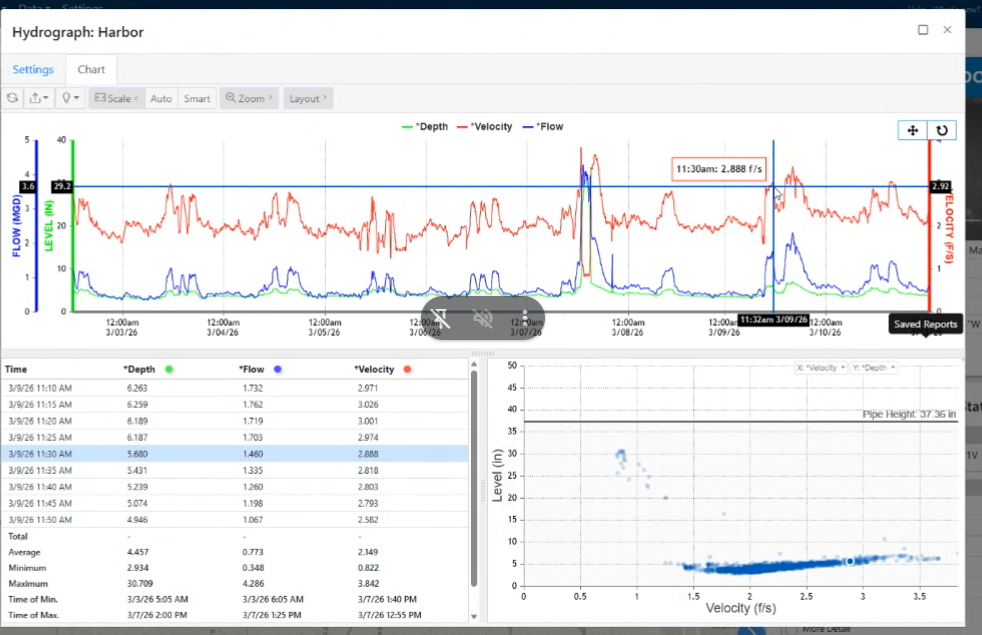Click the reset chart rotation icon
The image size is (982, 635).
click(940, 130)
